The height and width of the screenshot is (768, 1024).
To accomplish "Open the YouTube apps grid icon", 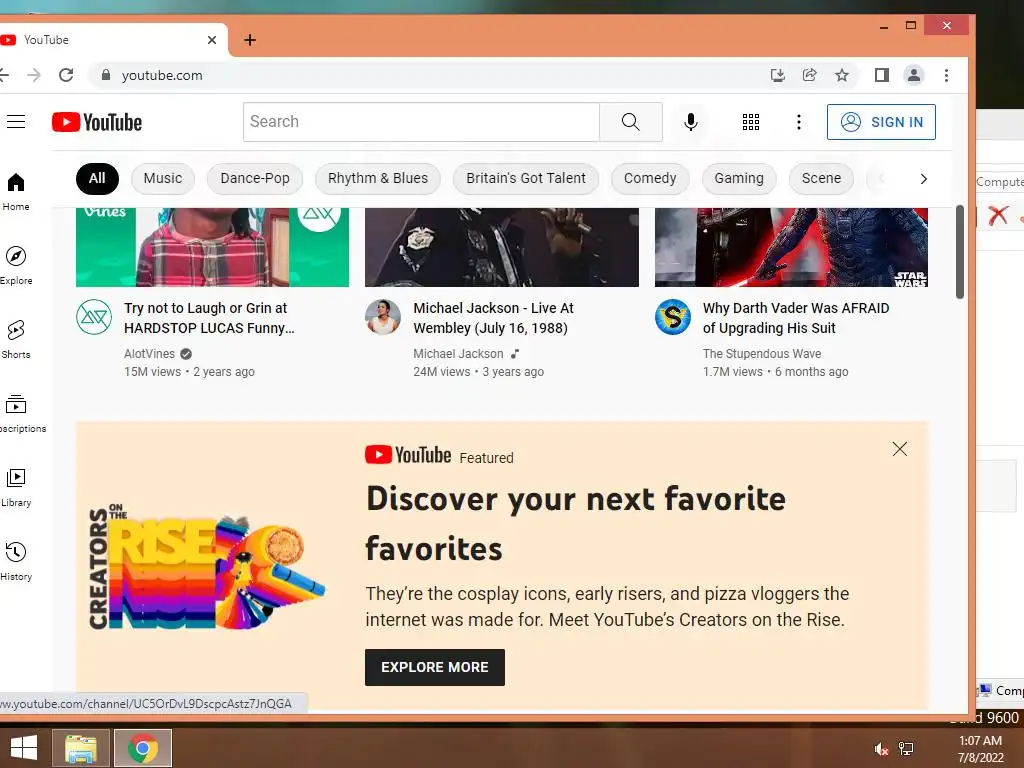I will point(751,121).
